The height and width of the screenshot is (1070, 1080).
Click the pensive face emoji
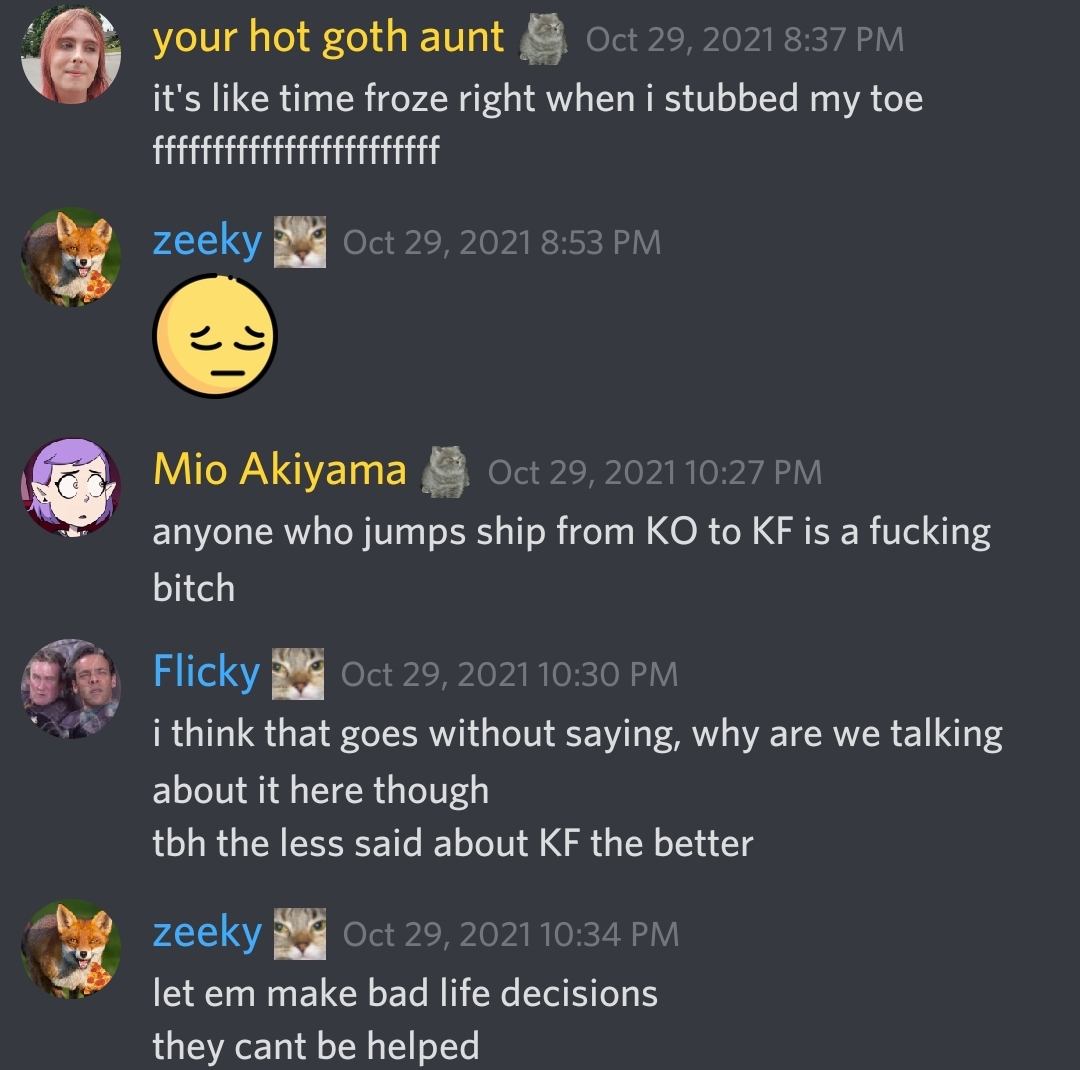pyautogui.click(x=215, y=336)
